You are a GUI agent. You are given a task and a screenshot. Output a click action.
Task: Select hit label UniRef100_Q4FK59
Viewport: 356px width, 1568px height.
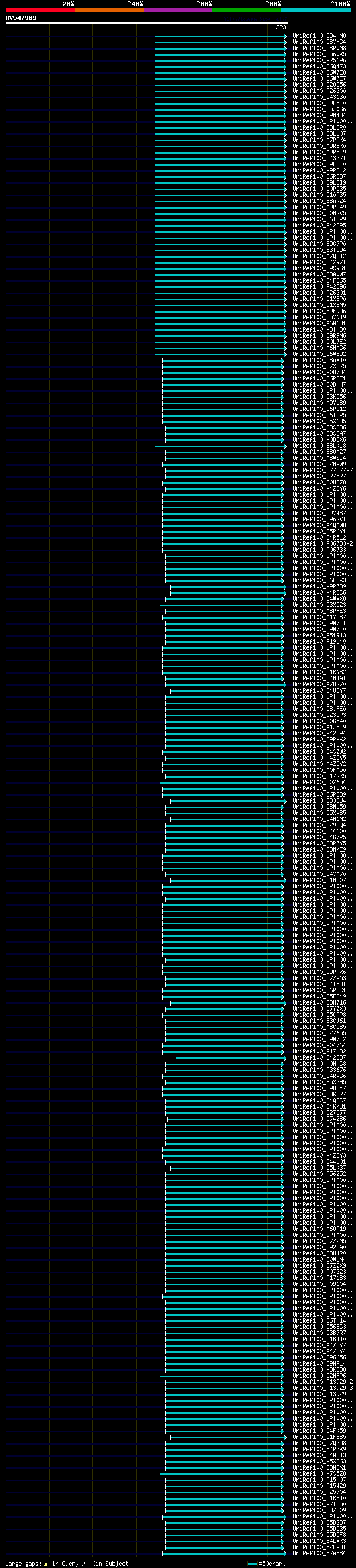click(x=319, y=1431)
